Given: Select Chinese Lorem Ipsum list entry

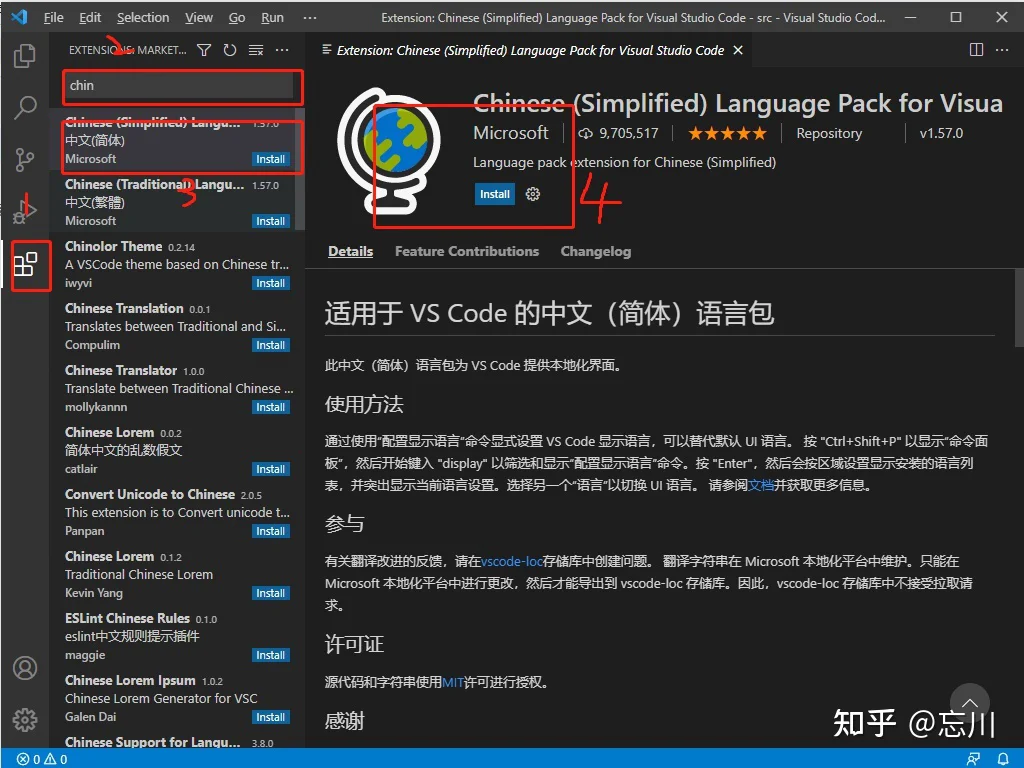Looking at the screenshot, I should (177, 699).
